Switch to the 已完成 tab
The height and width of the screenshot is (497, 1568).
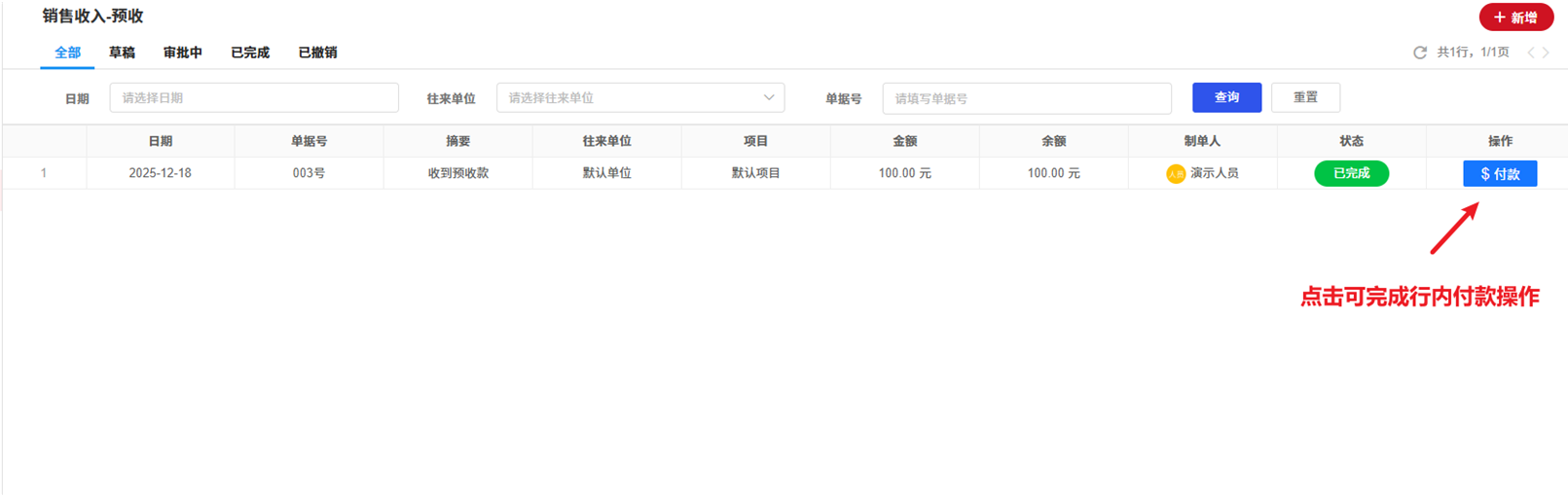[249, 53]
